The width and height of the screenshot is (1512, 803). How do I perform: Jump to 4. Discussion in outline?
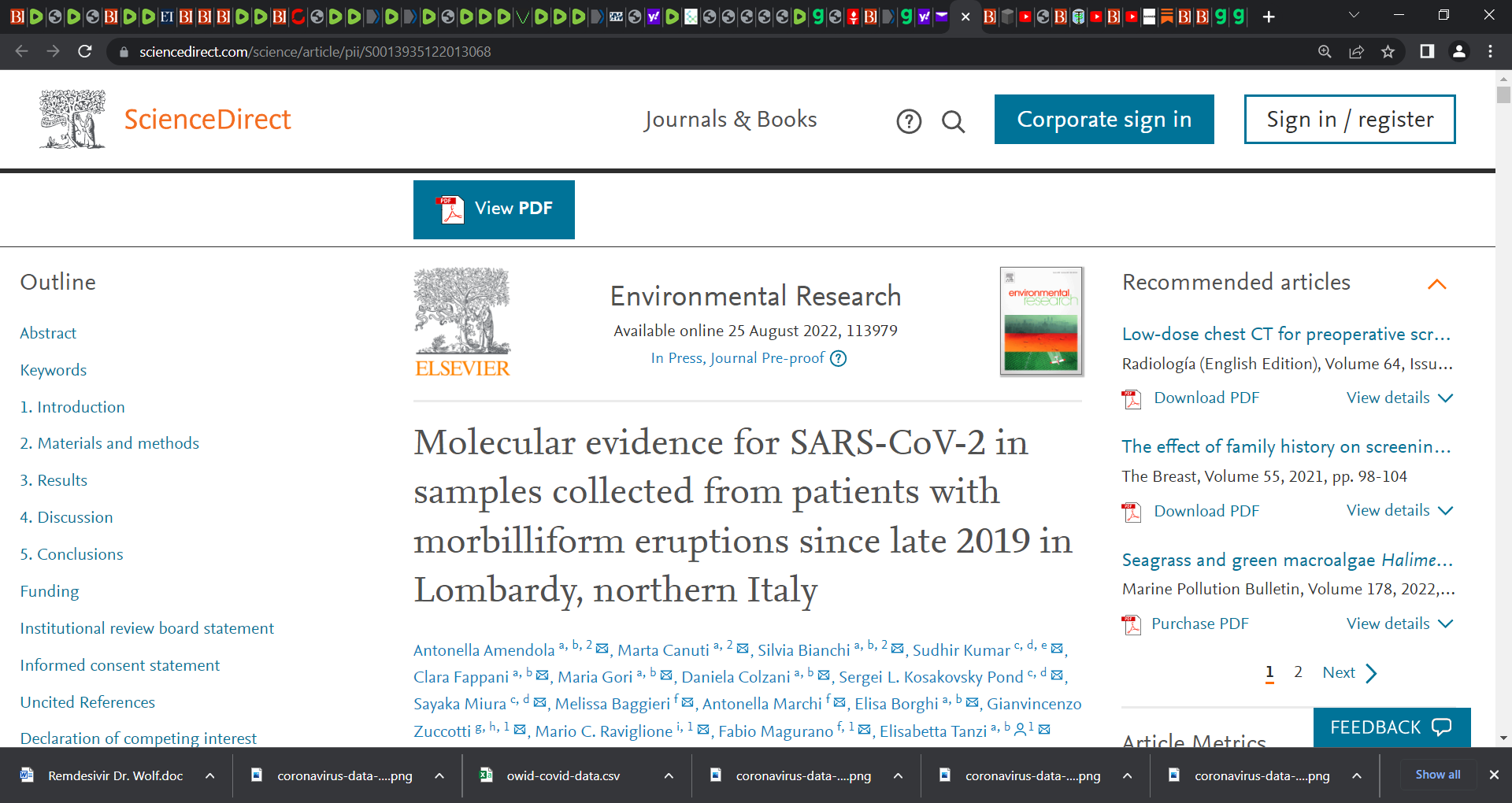click(x=66, y=517)
